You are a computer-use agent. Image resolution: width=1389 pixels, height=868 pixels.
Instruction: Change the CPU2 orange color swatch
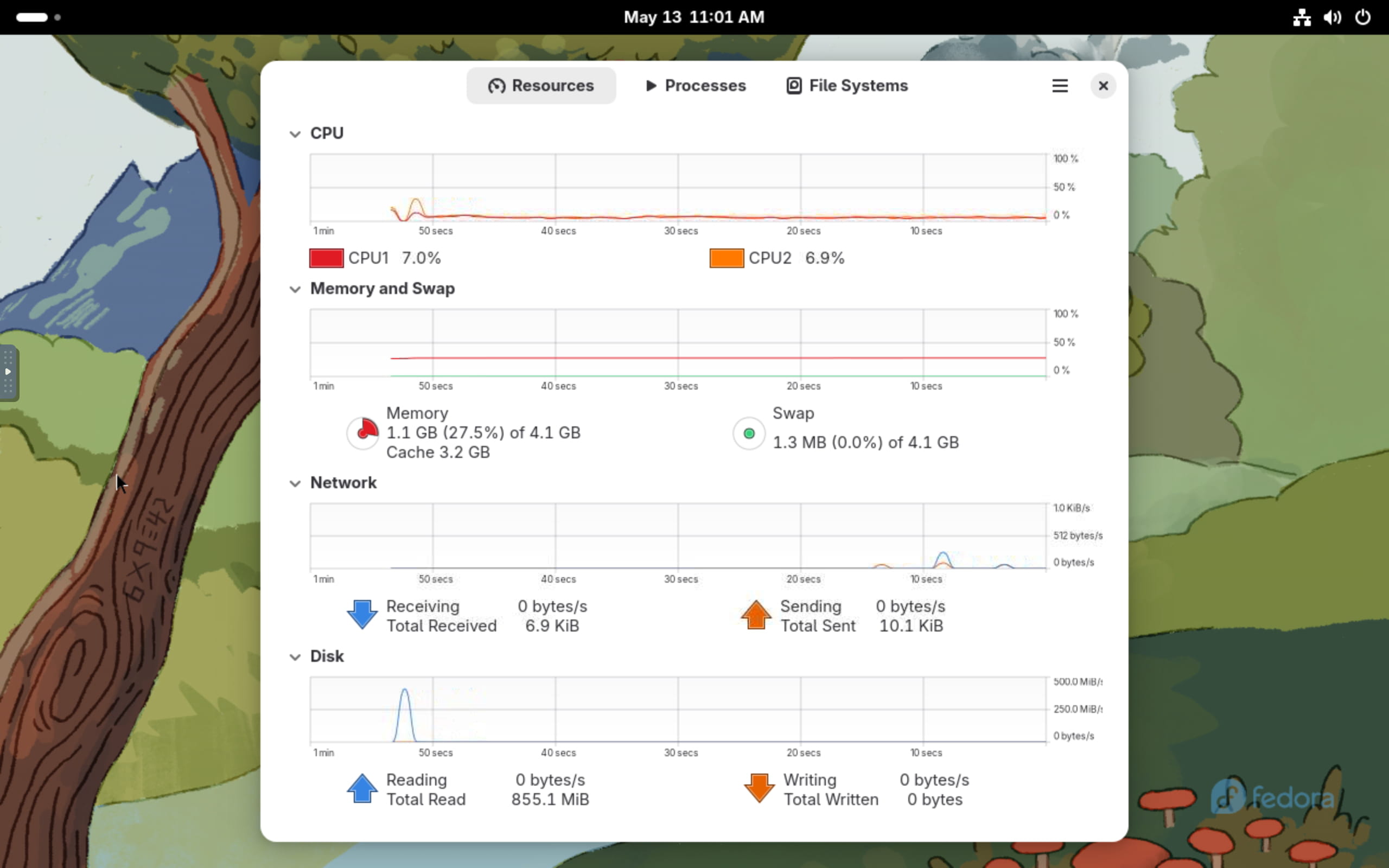727,258
